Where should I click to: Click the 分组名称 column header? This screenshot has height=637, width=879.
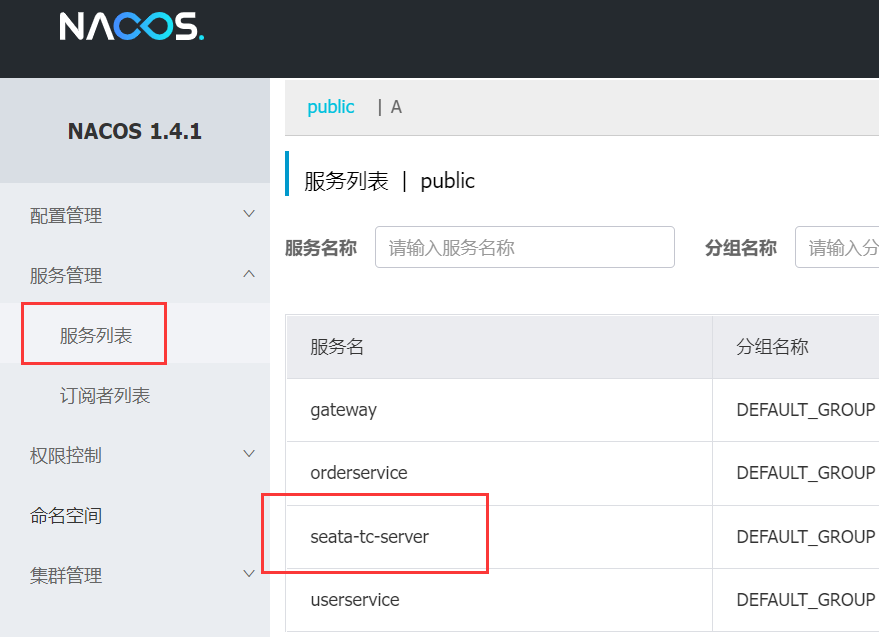pos(796,347)
